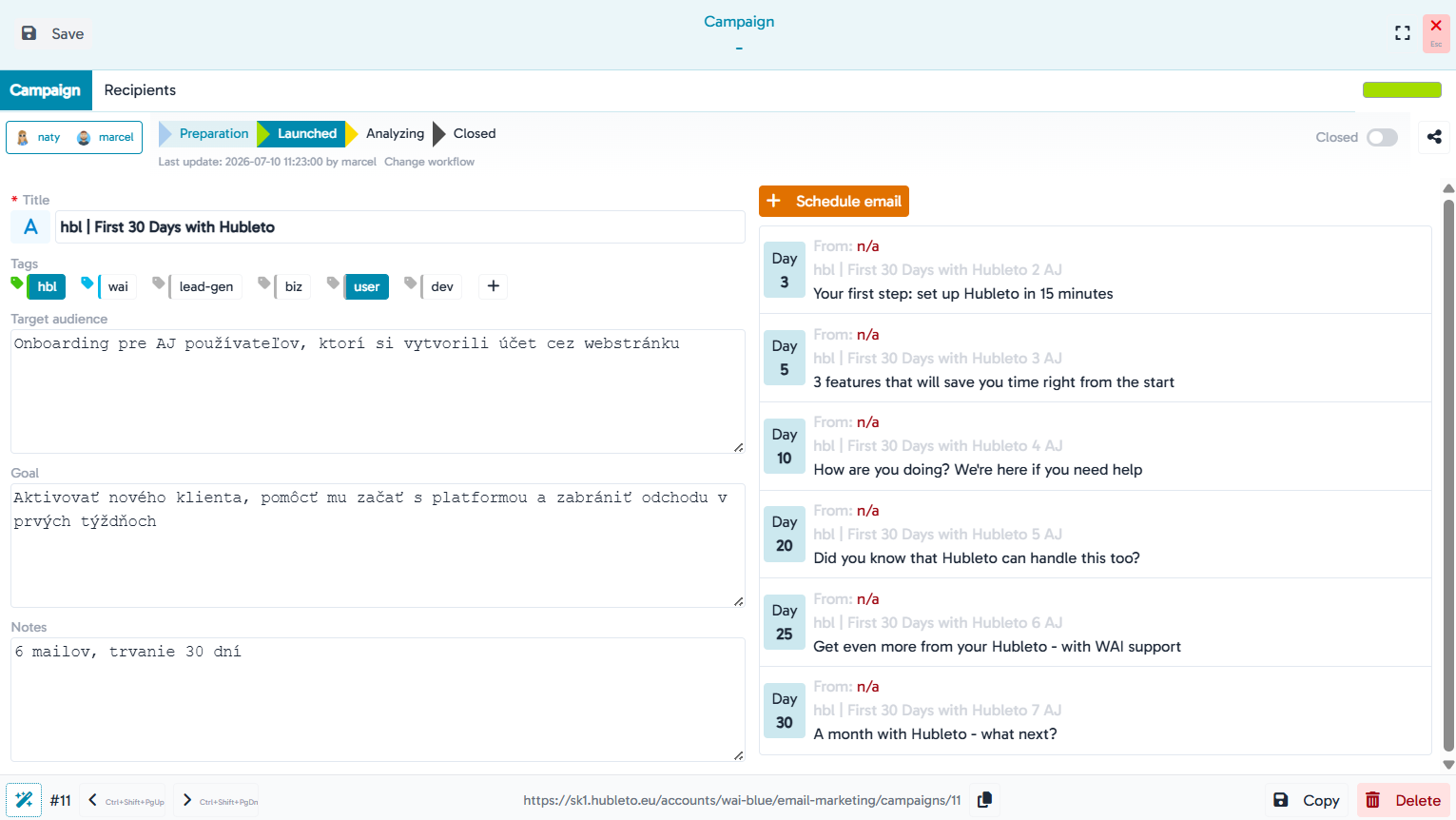The width and height of the screenshot is (1456, 820).
Task: Click the magic wand icon in bottom bar
Action: click(24, 800)
